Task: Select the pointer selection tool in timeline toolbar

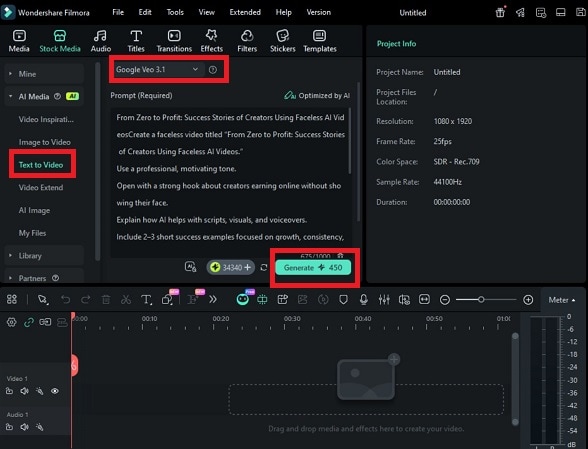Action: [43, 299]
